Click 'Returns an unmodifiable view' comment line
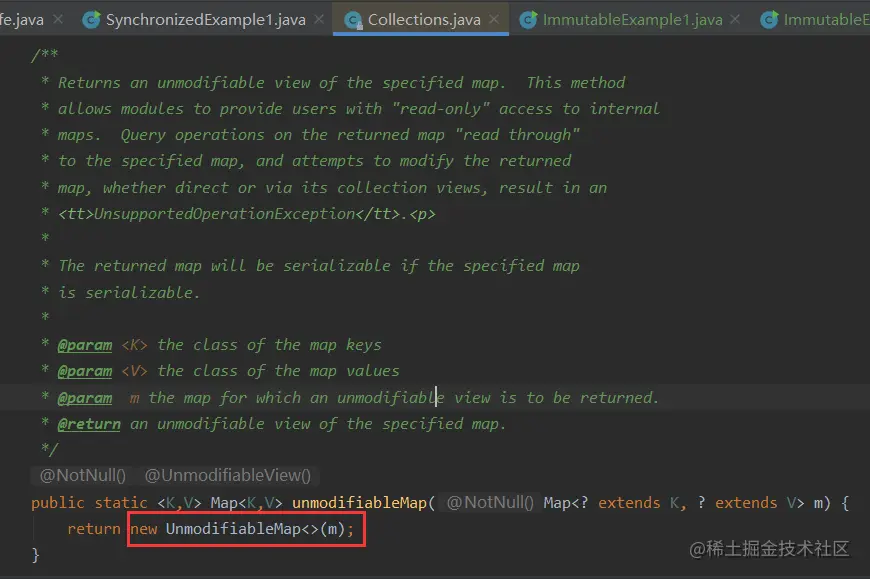The image size is (870, 579). (x=341, y=83)
